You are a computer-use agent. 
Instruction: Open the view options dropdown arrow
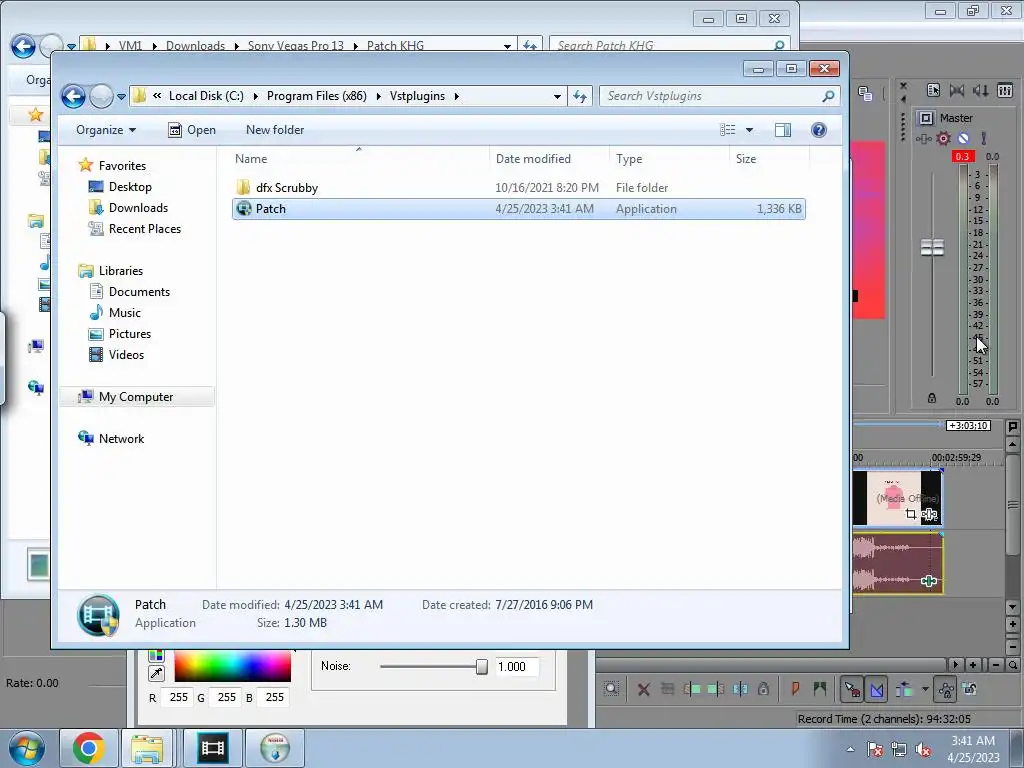click(750, 130)
